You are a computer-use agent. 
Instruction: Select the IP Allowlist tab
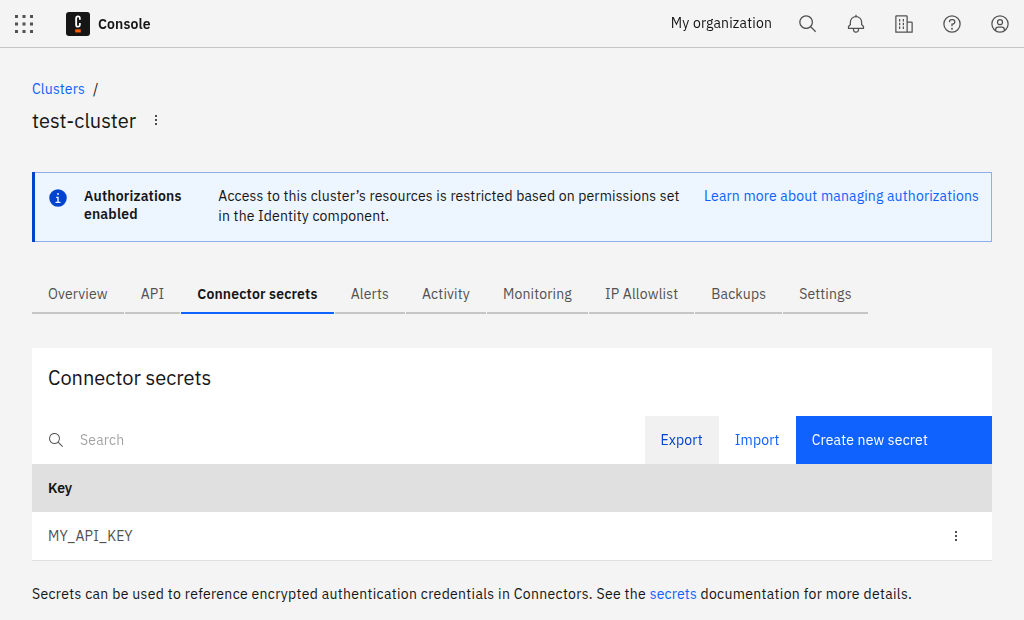(641, 294)
